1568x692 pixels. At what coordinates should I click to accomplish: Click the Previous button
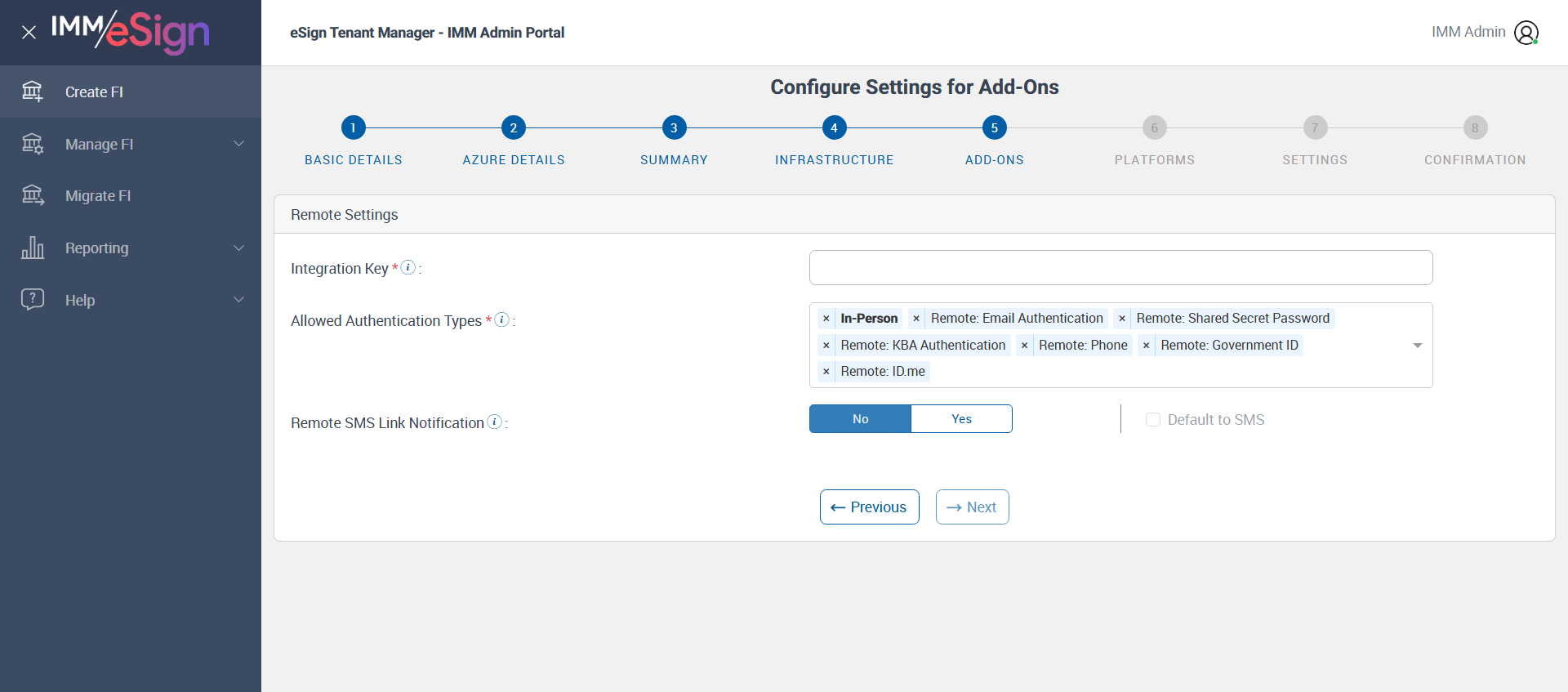tap(869, 507)
